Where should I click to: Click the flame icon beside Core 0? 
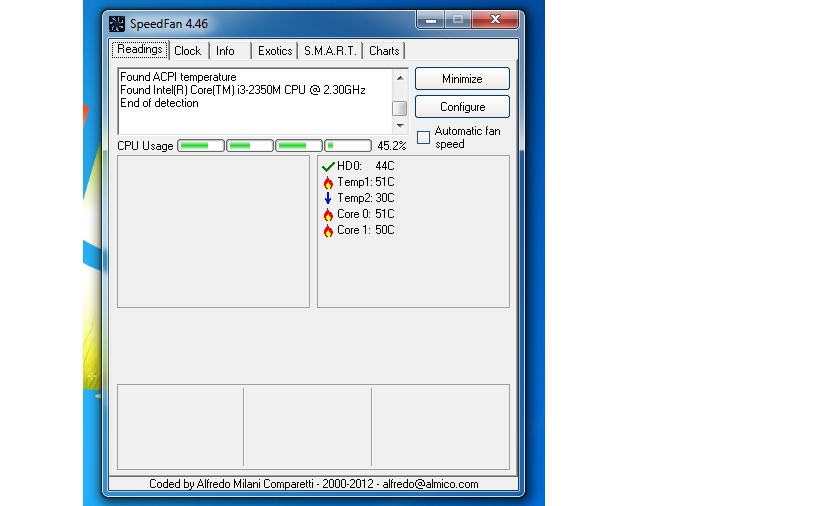pos(328,214)
